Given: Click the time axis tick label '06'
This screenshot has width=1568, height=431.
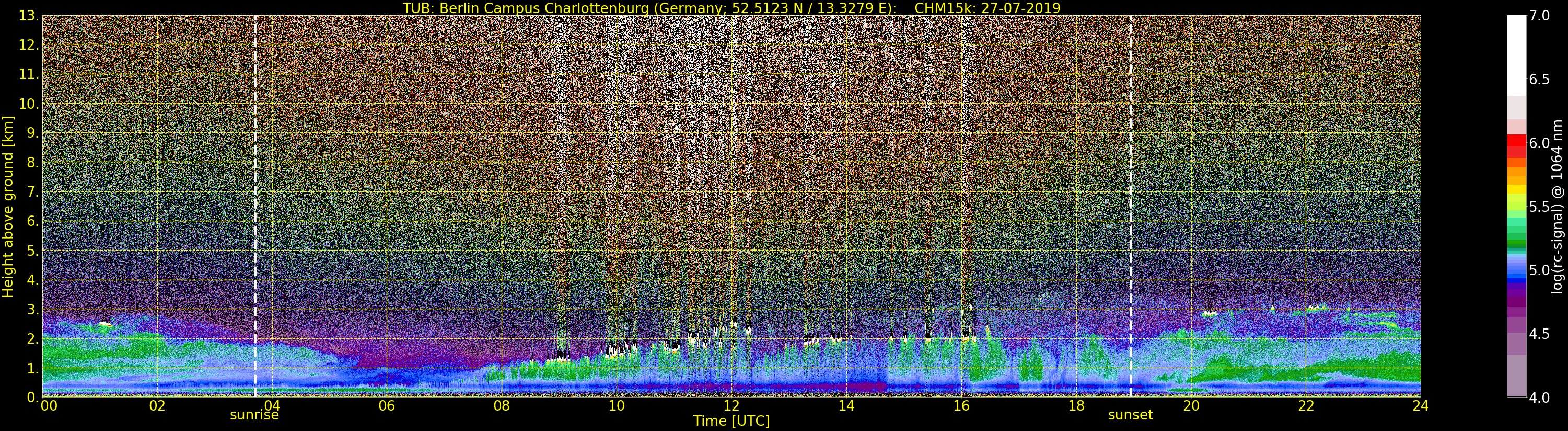Looking at the screenshot, I should [387, 406].
